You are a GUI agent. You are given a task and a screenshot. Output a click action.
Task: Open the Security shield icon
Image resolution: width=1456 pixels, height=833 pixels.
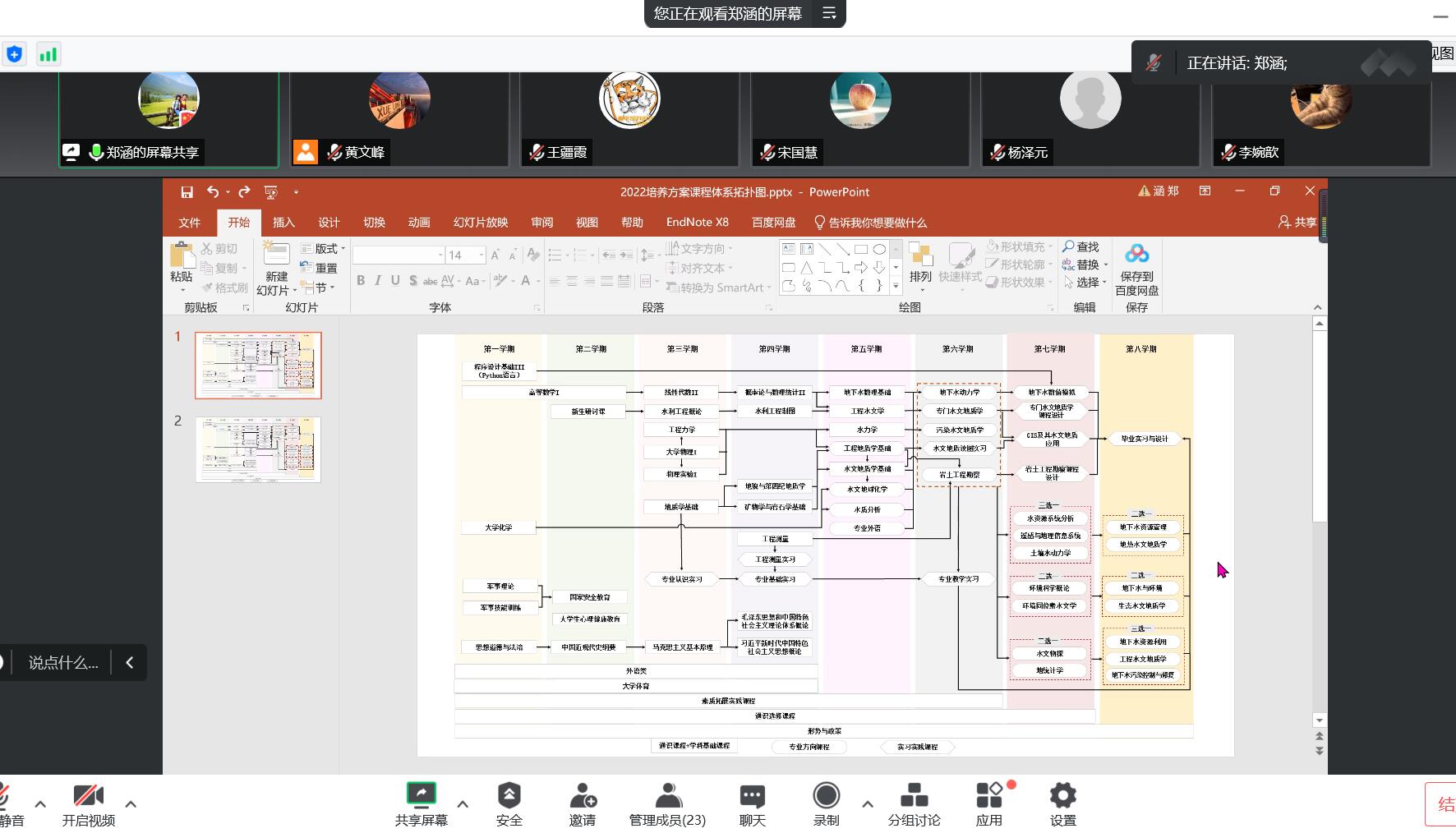[x=509, y=795]
